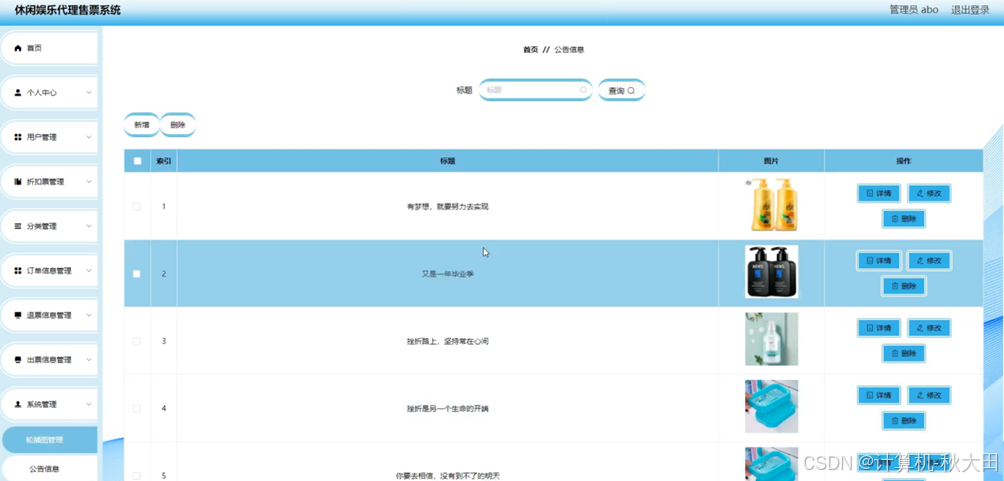Image resolution: width=1004 pixels, height=481 pixels.
Task: Click 退出登录 link in header
Action: click(x=970, y=10)
